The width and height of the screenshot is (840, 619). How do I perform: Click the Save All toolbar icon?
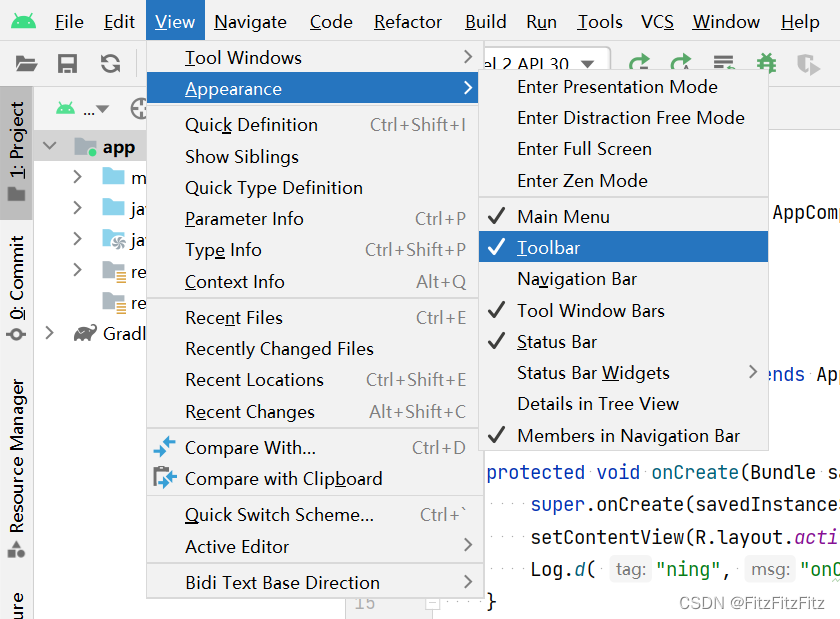68,64
